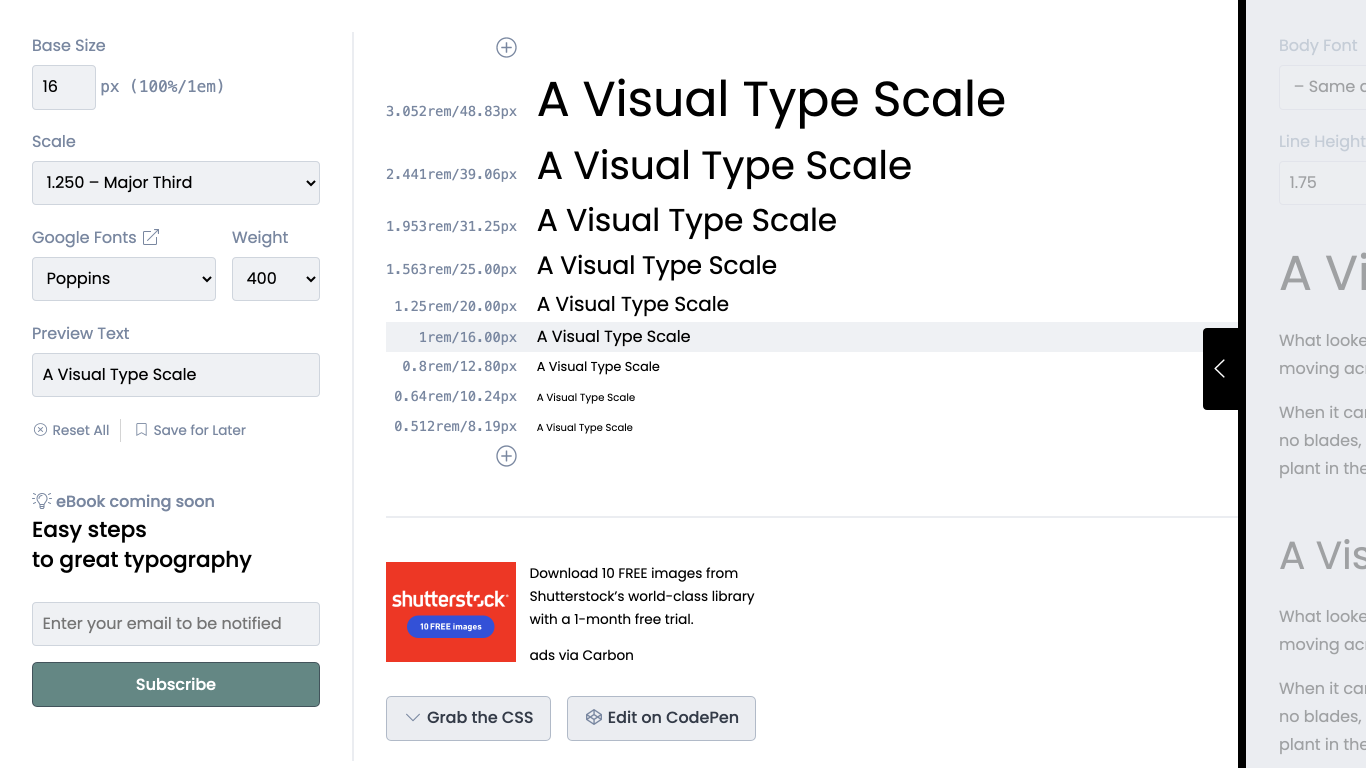Open the Weight 400 dropdown
The width and height of the screenshot is (1366, 768).
[276, 279]
